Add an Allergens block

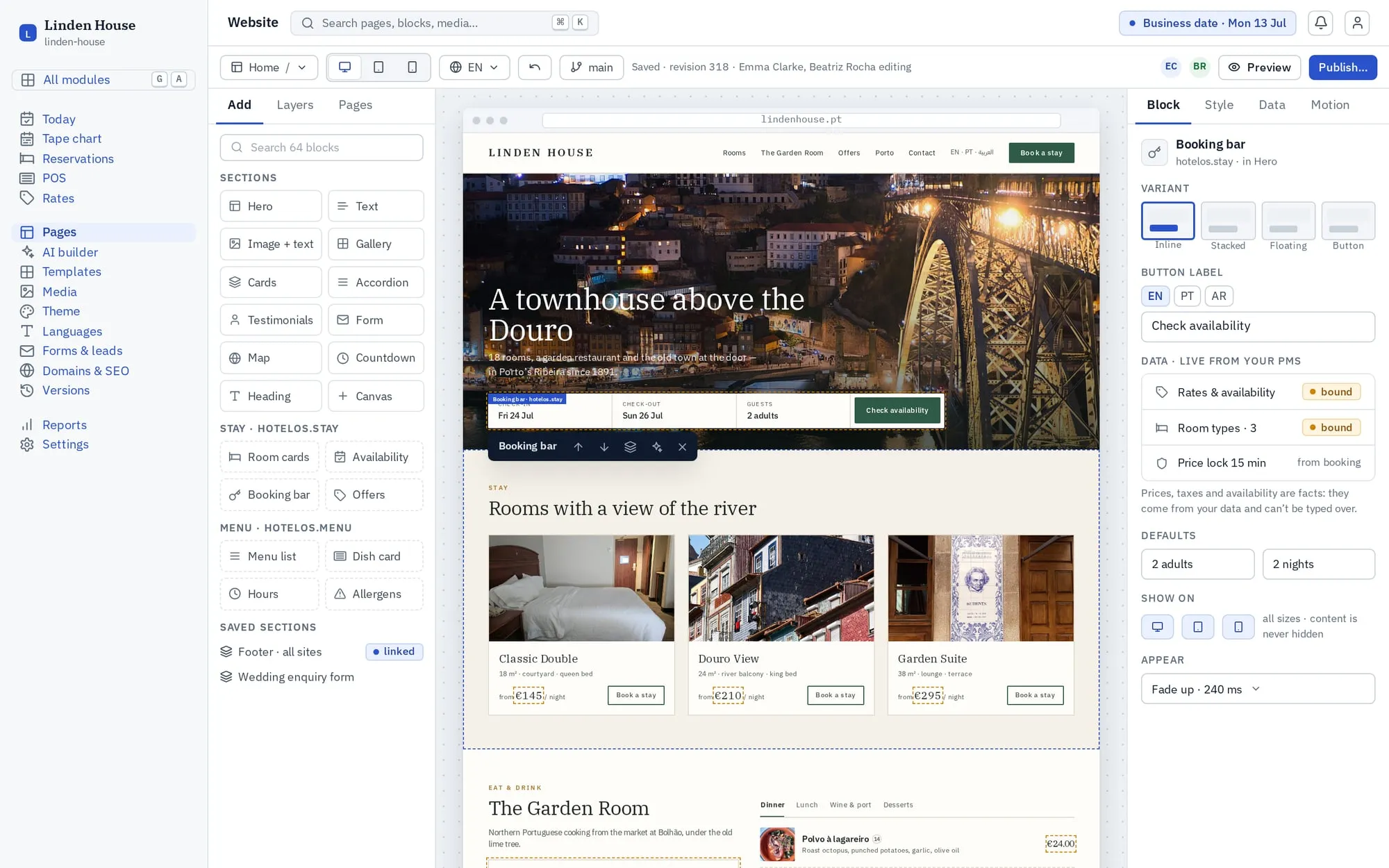tap(374, 594)
